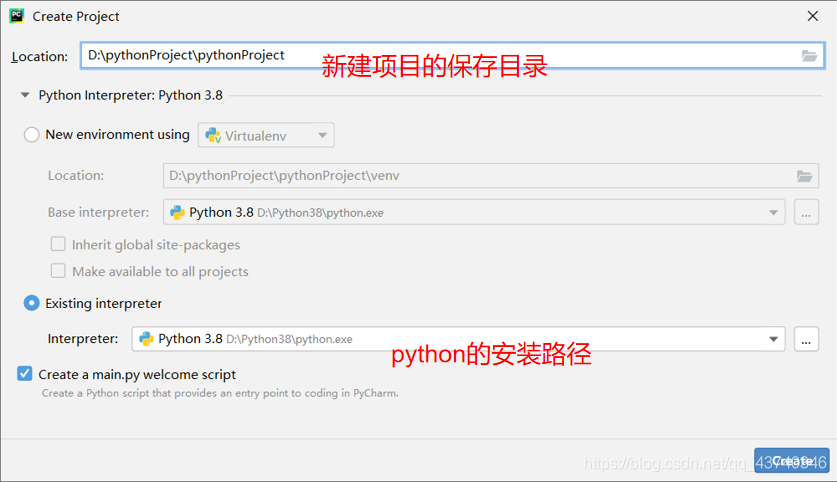Open the Base interpreter dropdown arrow
The width and height of the screenshot is (837, 482).
point(773,212)
